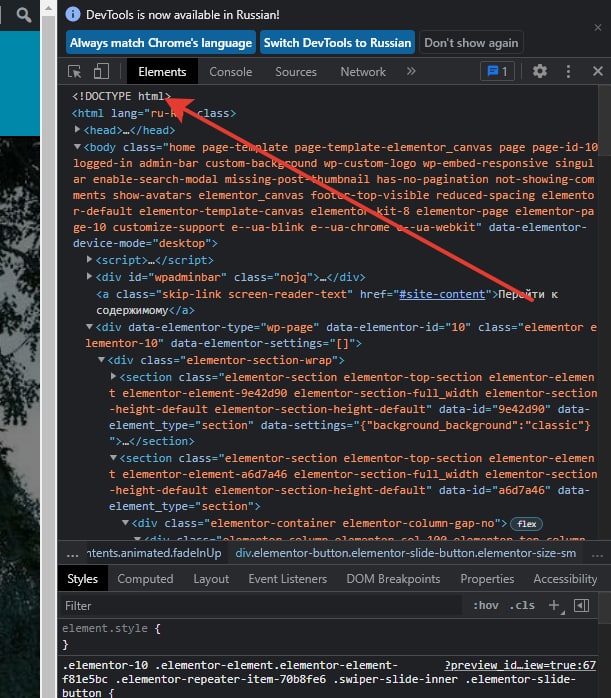The image size is (611, 698).
Task: Click the page scrollbar up arrow
Action: pyautogui.click(x=49, y=8)
